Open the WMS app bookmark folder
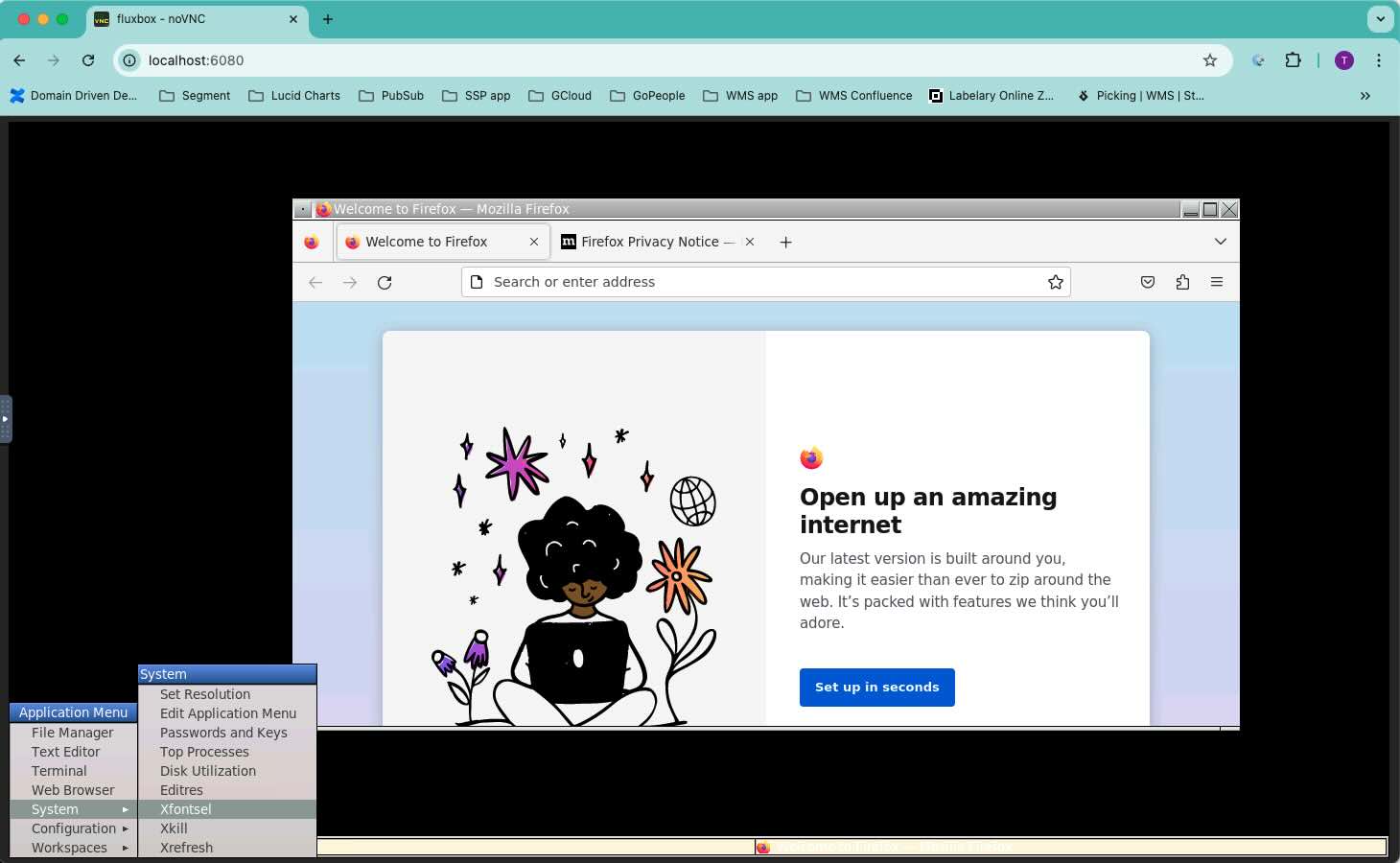The height and width of the screenshot is (863, 1400). [740, 96]
